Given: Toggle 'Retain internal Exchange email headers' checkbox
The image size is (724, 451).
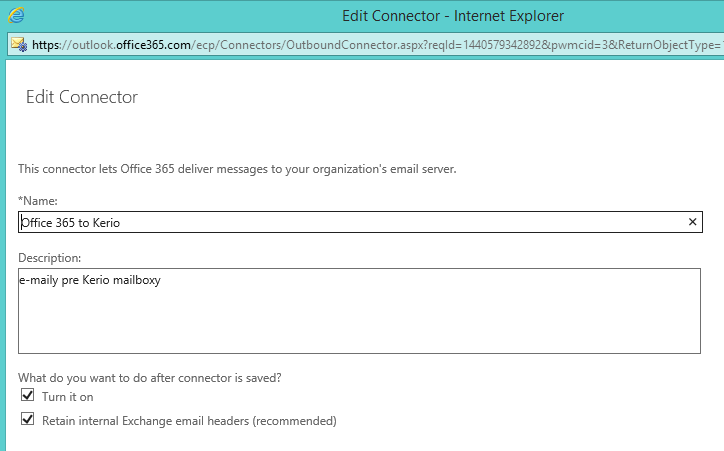Looking at the screenshot, I should 27,420.
